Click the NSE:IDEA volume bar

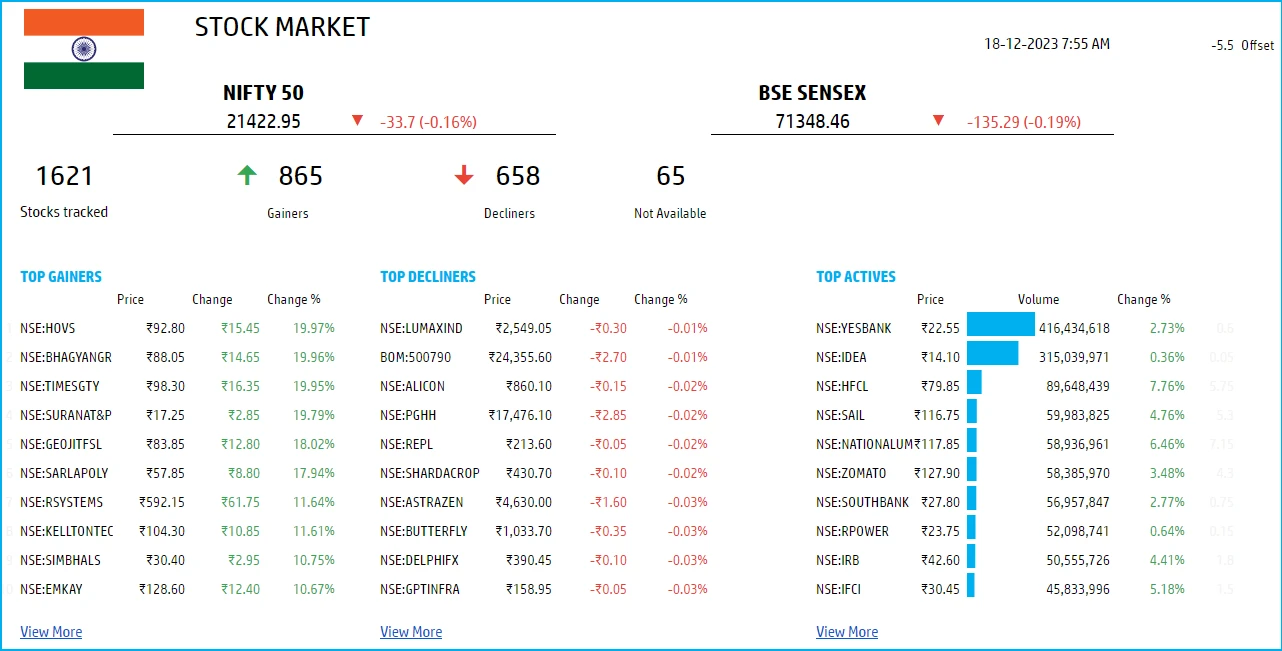pyautogui.click(x=992, y=357)
